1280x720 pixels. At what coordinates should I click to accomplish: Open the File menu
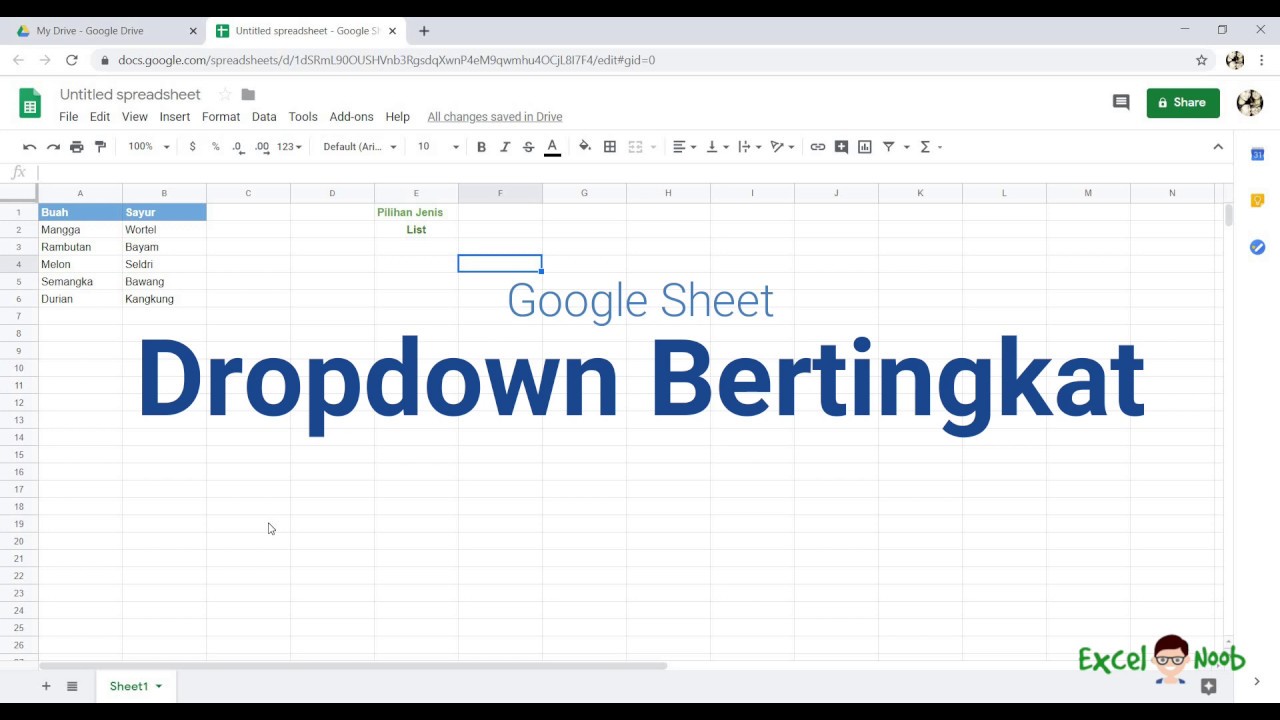(69, 117)
